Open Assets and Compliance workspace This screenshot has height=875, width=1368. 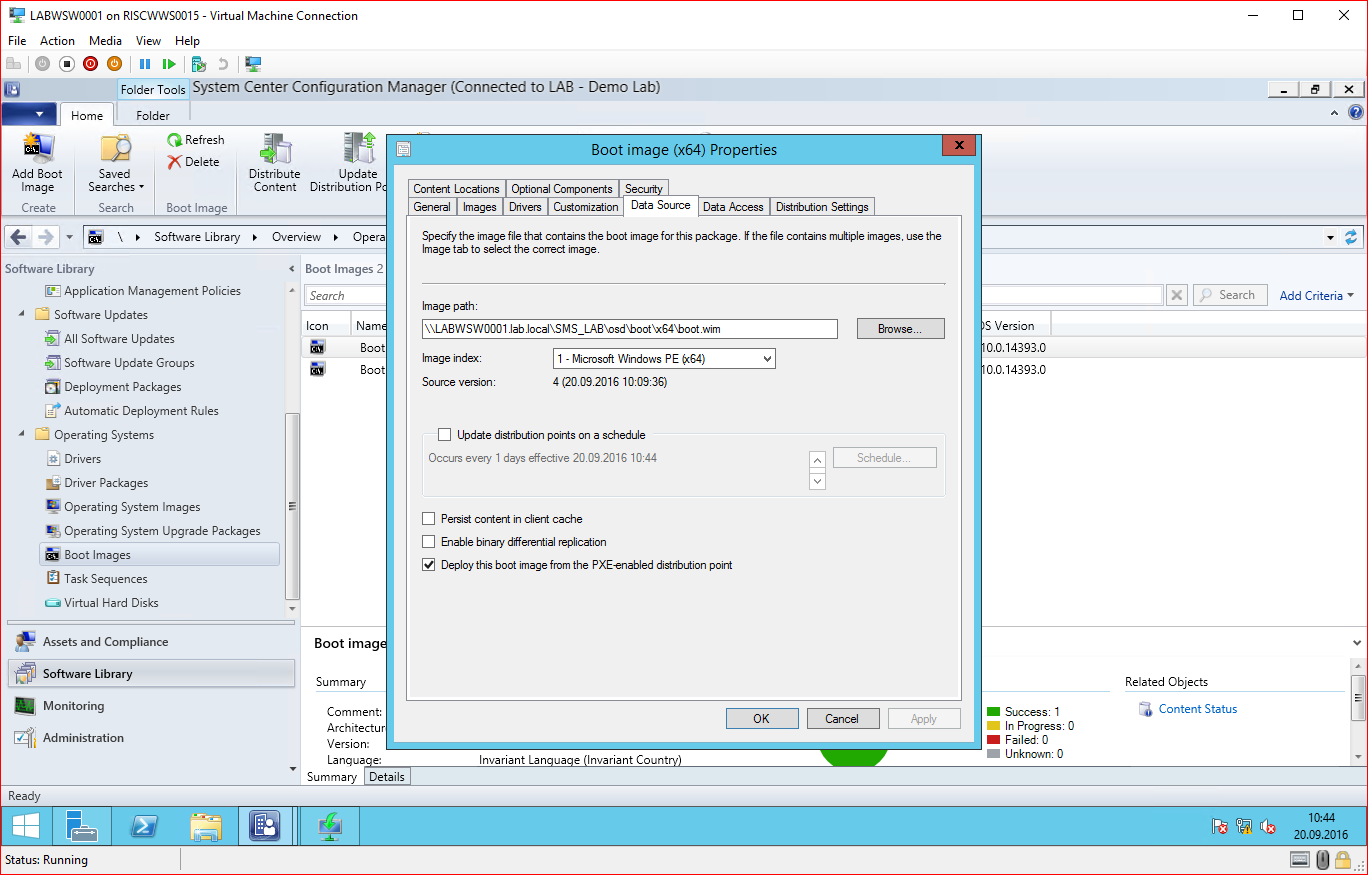[105, 642]
